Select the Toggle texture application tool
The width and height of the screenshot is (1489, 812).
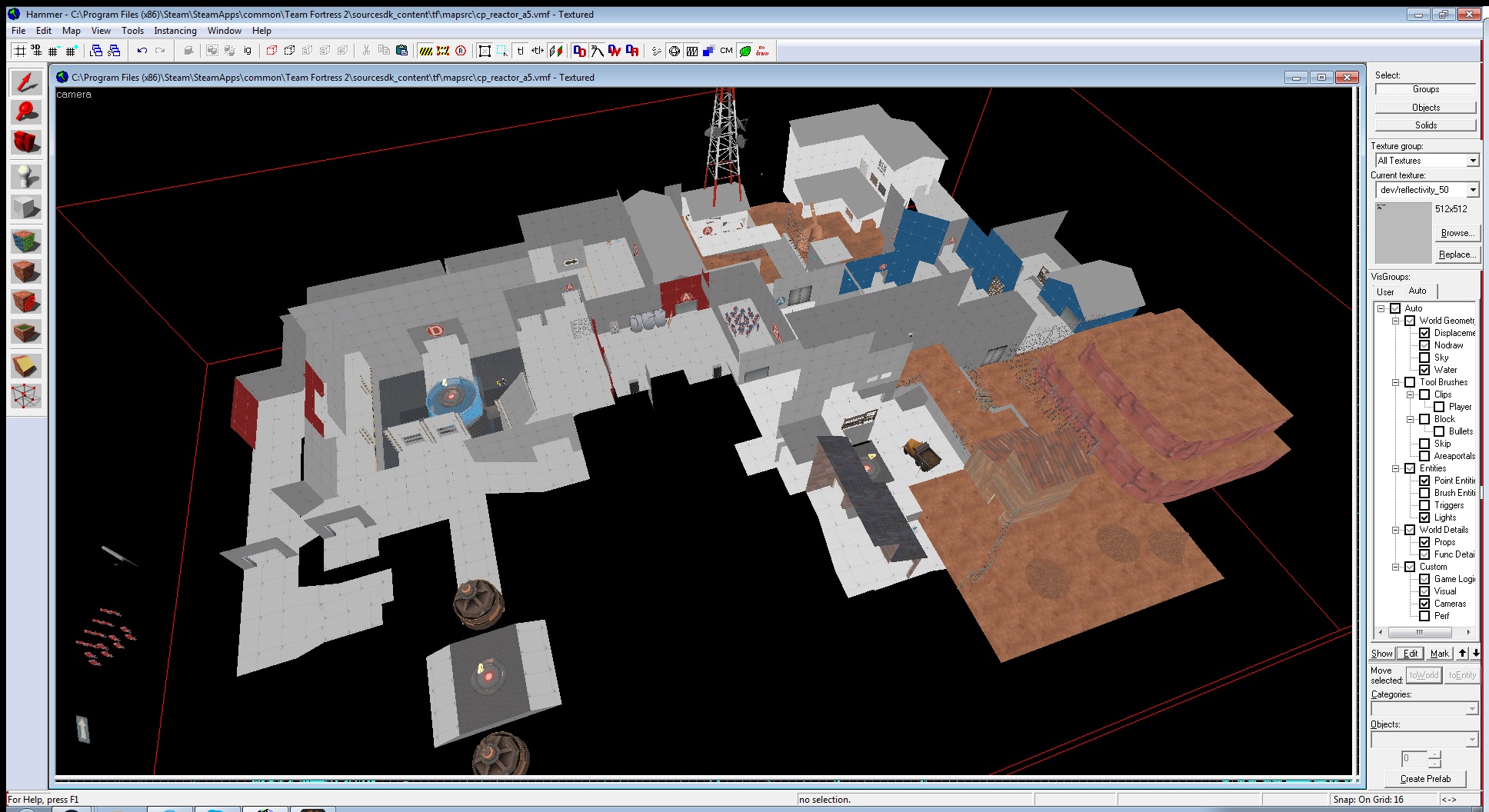point(26,241)
